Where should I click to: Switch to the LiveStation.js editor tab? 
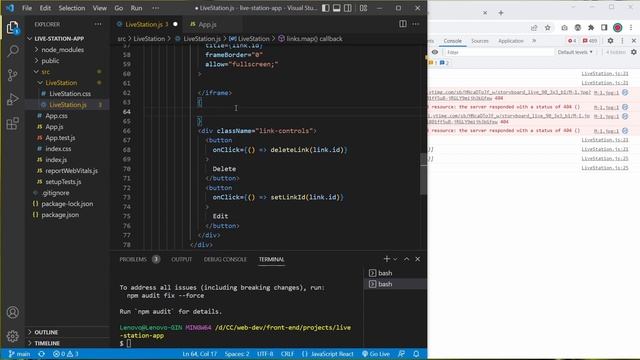coord(147,24)
